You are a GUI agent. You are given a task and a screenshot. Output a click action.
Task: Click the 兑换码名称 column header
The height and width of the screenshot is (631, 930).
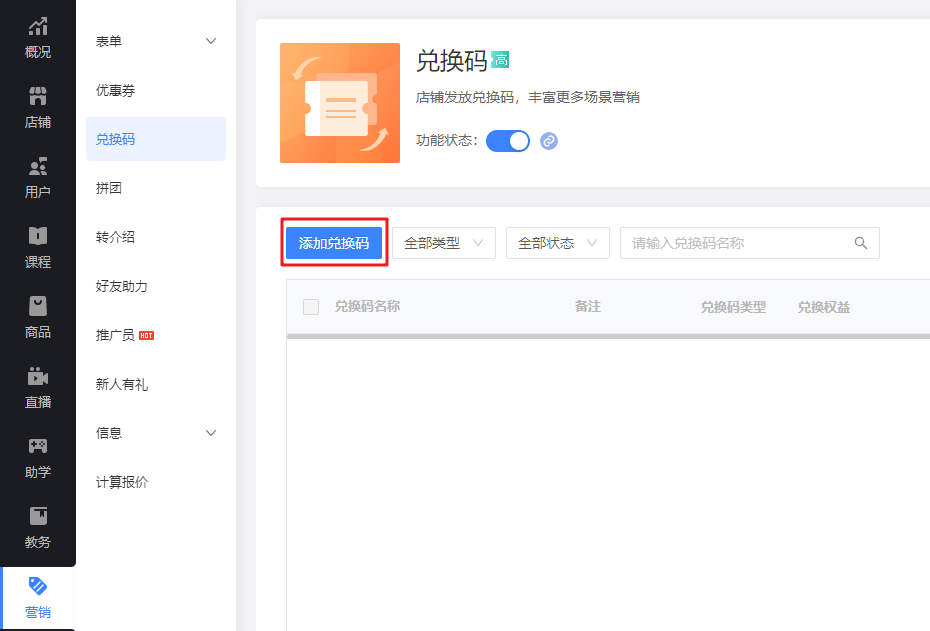click(367, 307)
